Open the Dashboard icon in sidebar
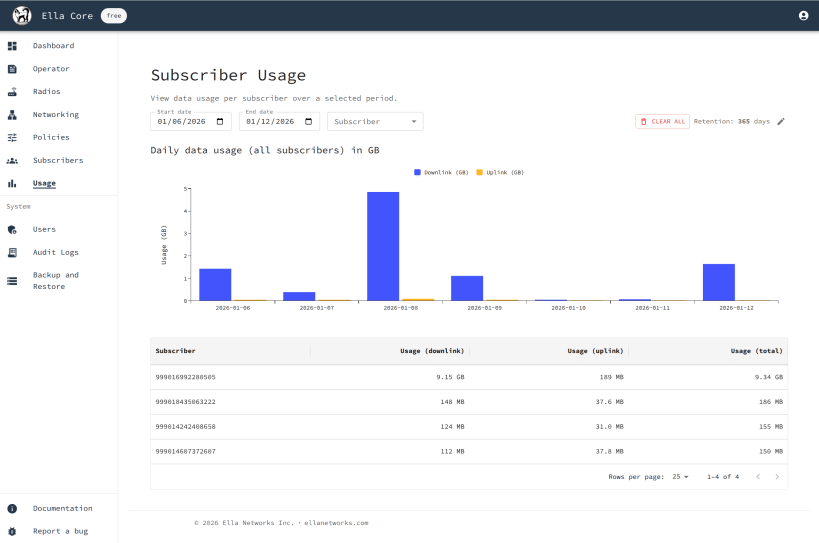 [13, 46]
